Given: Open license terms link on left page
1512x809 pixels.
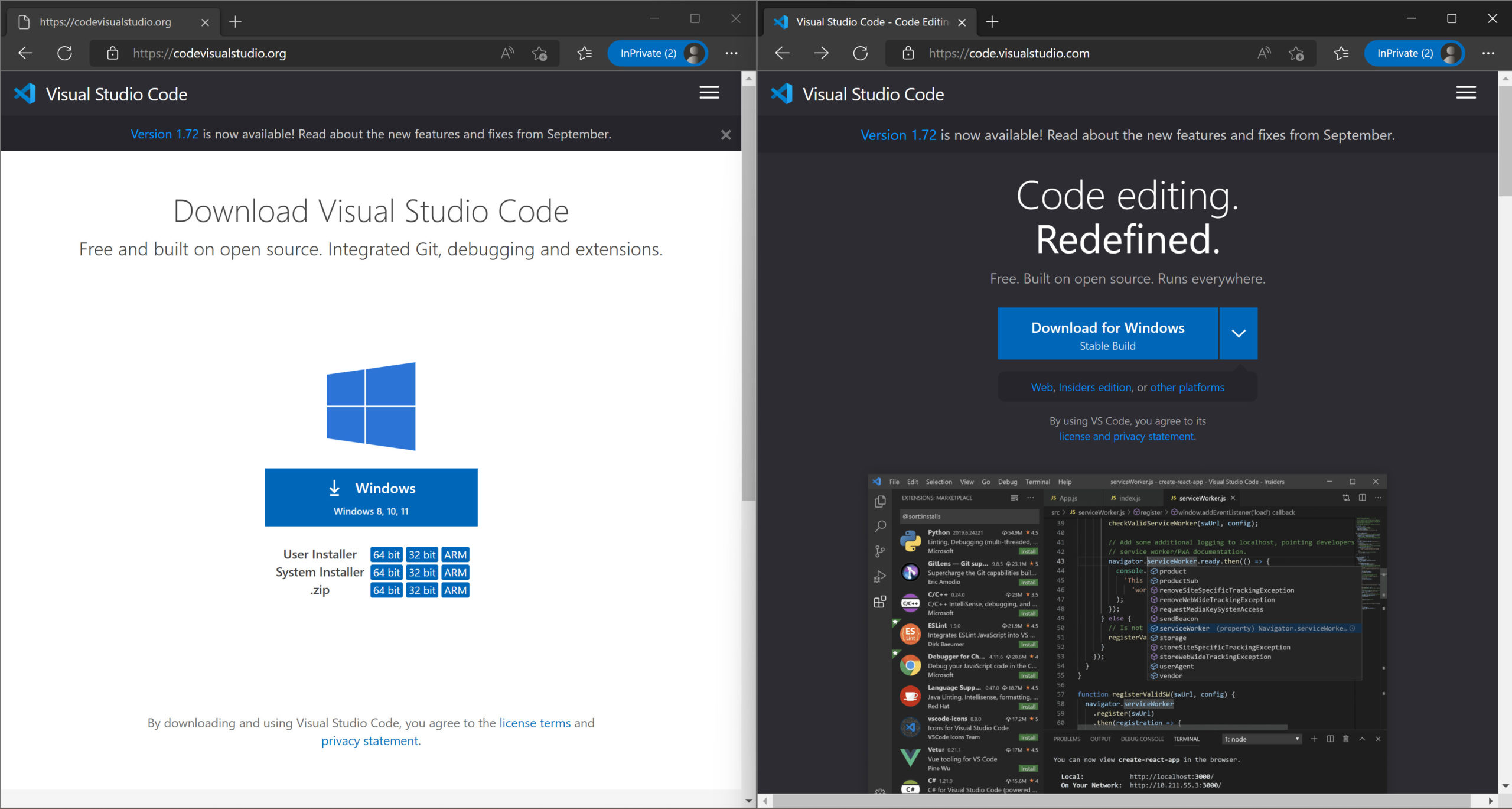Looking at the screenshot, I should [x=535, y=723].
